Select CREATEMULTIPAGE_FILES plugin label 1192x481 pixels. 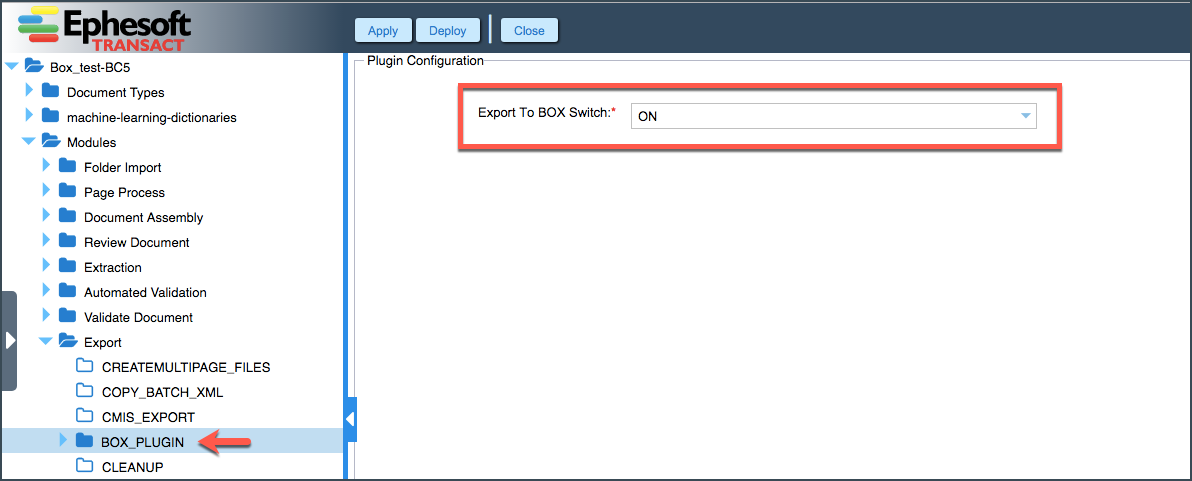click(x=186, y=367)
